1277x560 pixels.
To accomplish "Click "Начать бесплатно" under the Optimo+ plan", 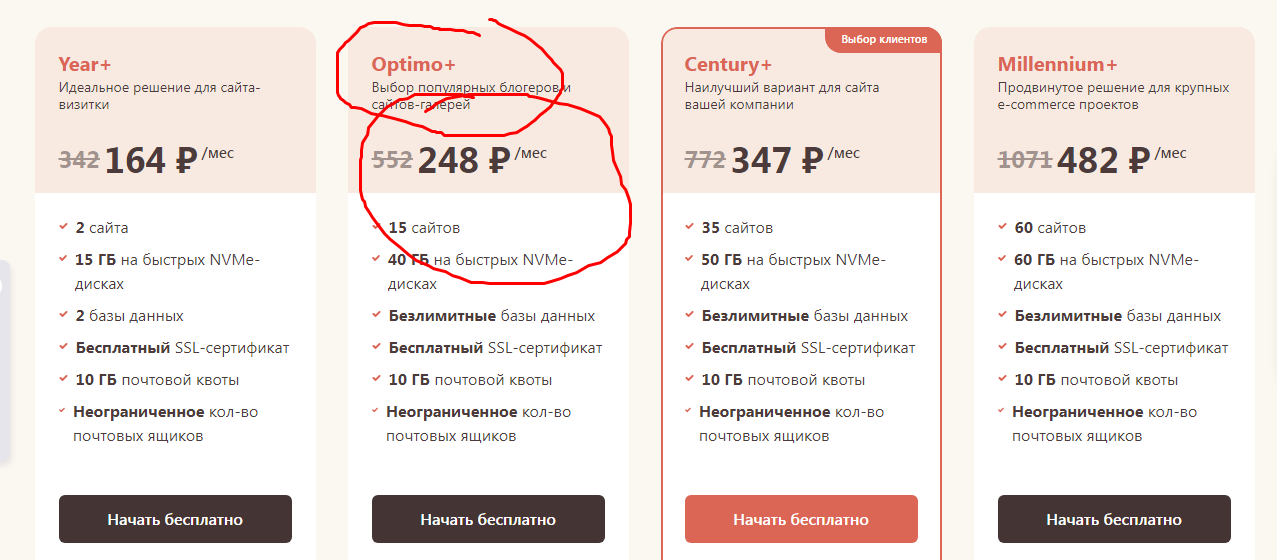I will [x=488, y=519].
